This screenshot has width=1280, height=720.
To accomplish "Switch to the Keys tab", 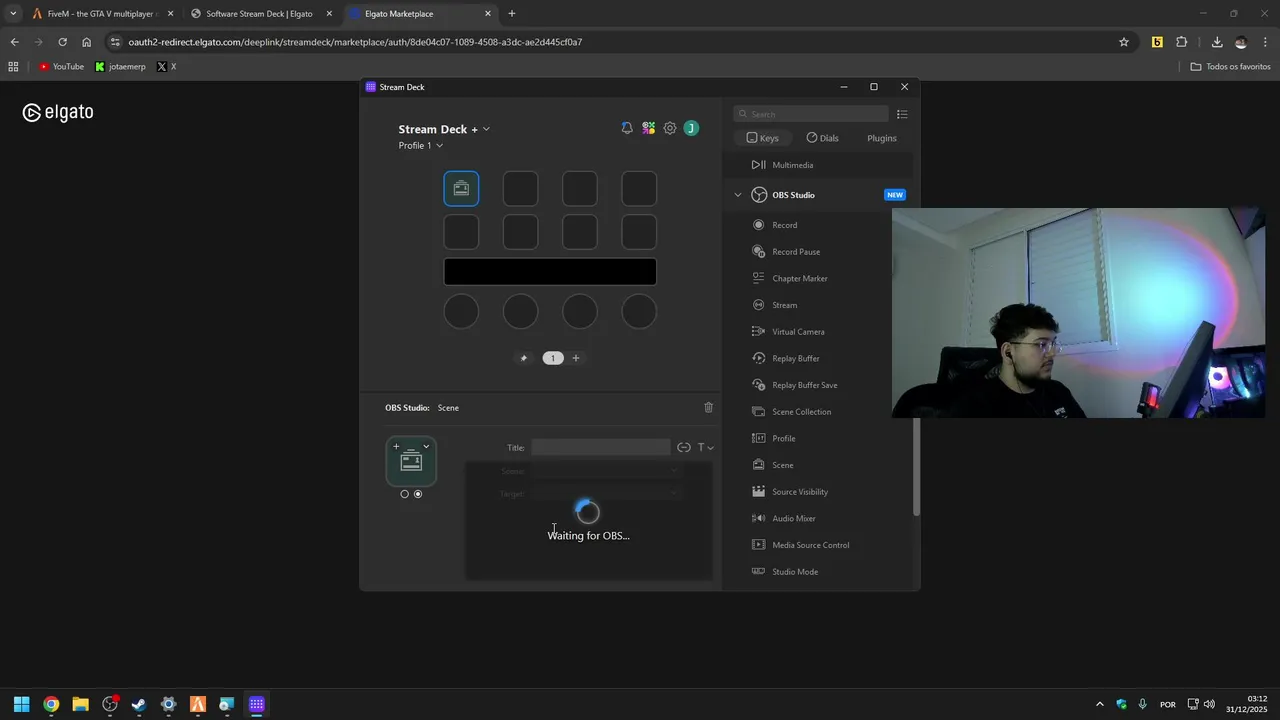I will point(763,138).
